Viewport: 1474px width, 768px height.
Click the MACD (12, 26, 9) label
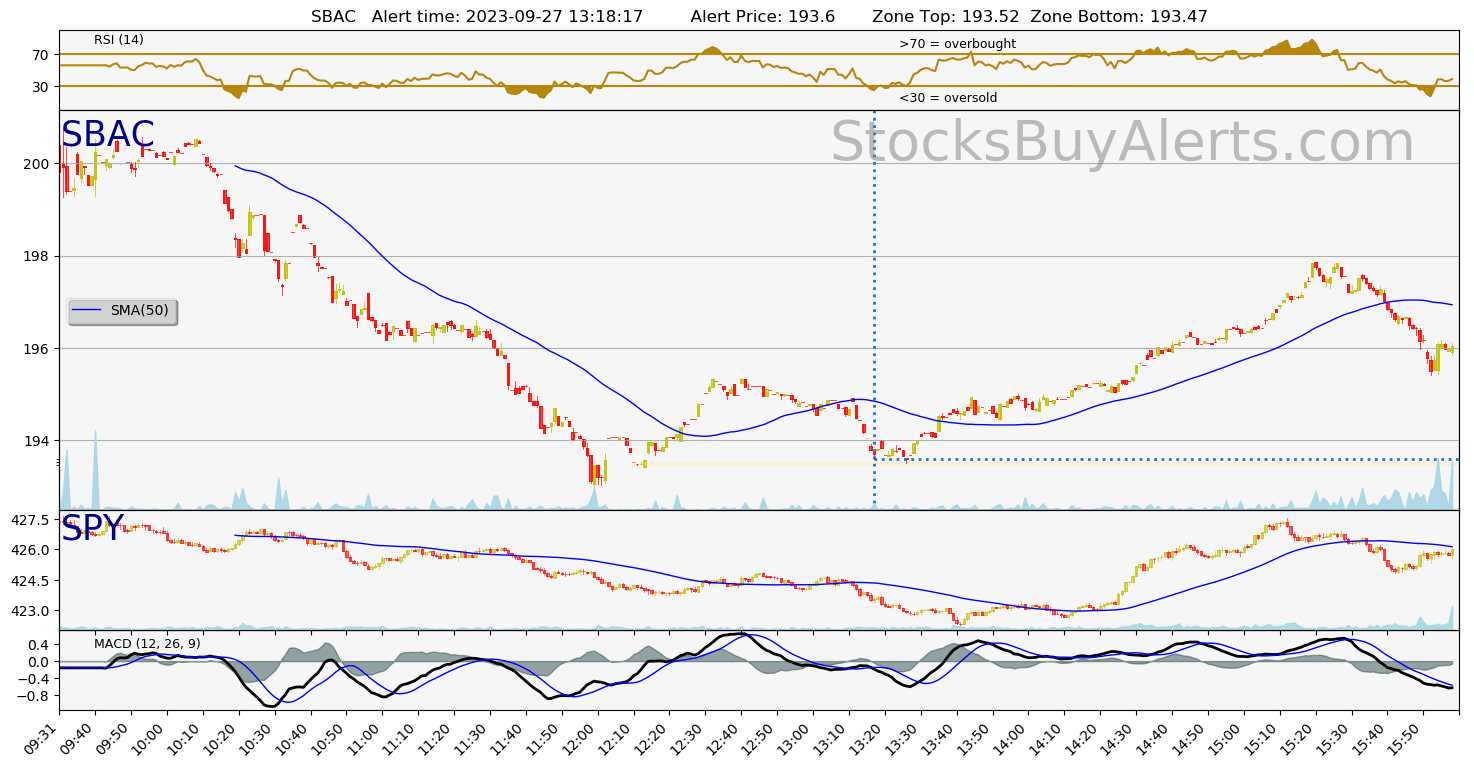tap(147, 644)
